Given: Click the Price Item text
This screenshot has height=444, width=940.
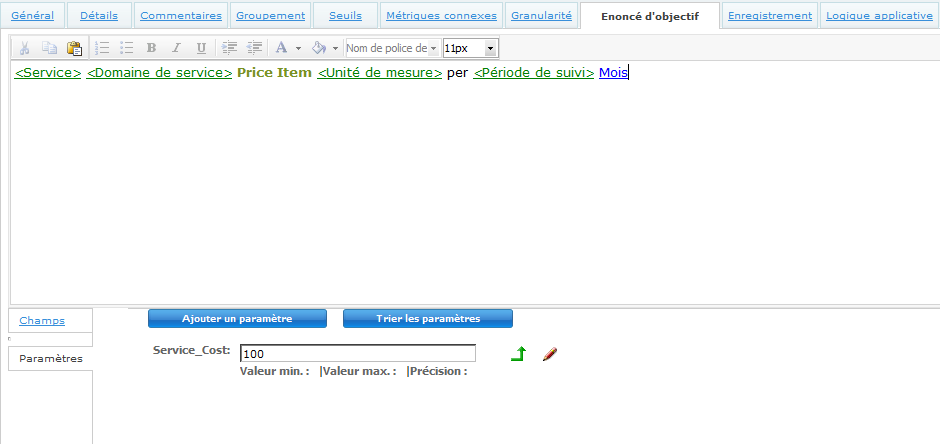Looking at the screenshot, I should coord(275,73).
